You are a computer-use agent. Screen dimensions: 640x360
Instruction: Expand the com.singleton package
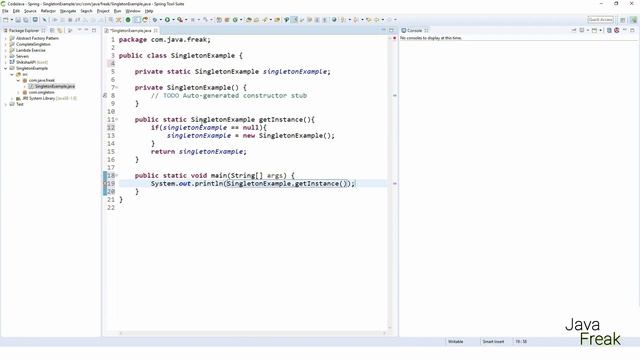18,92
